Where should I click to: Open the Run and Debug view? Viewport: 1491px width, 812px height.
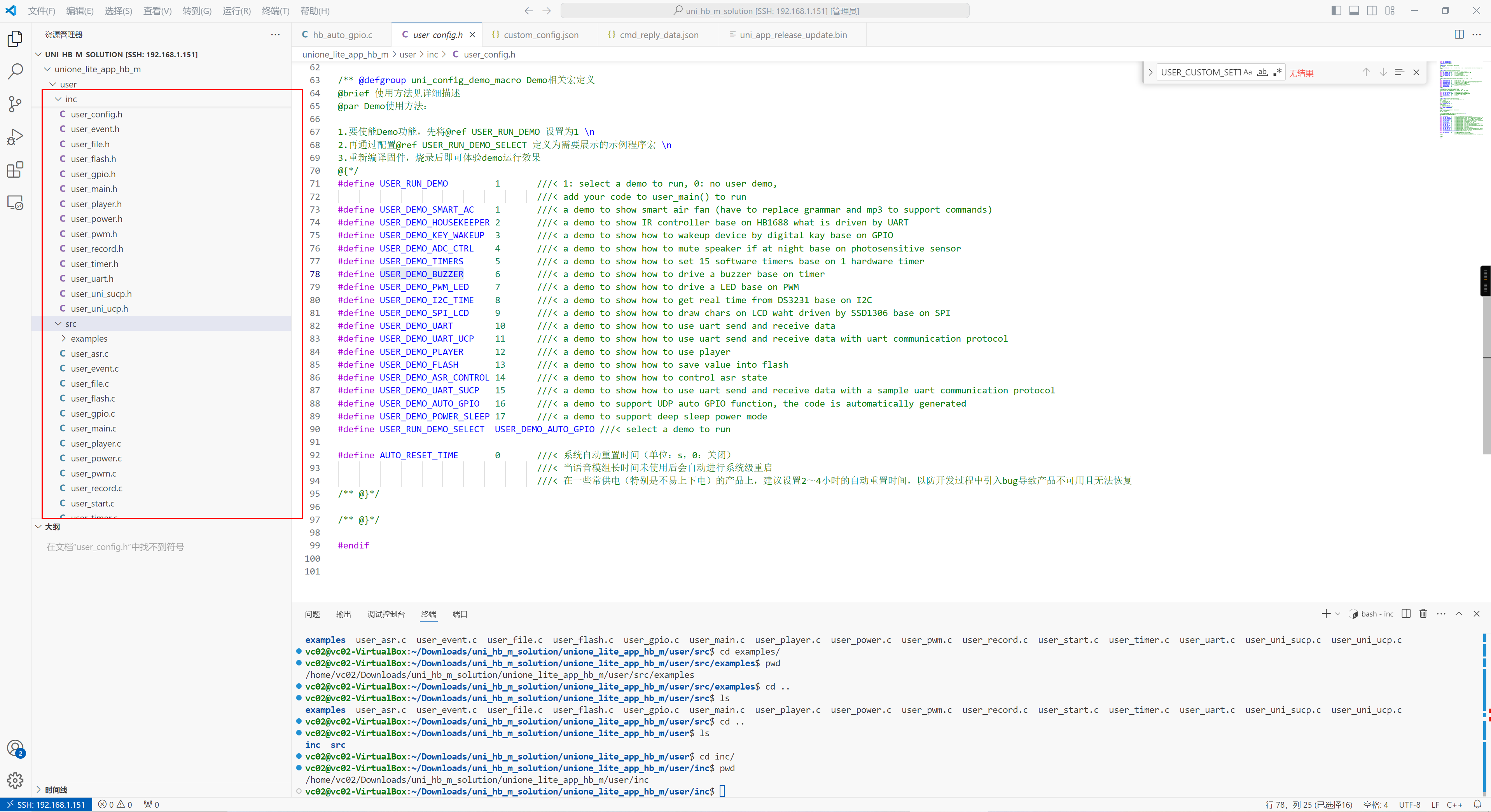[15, 137]
